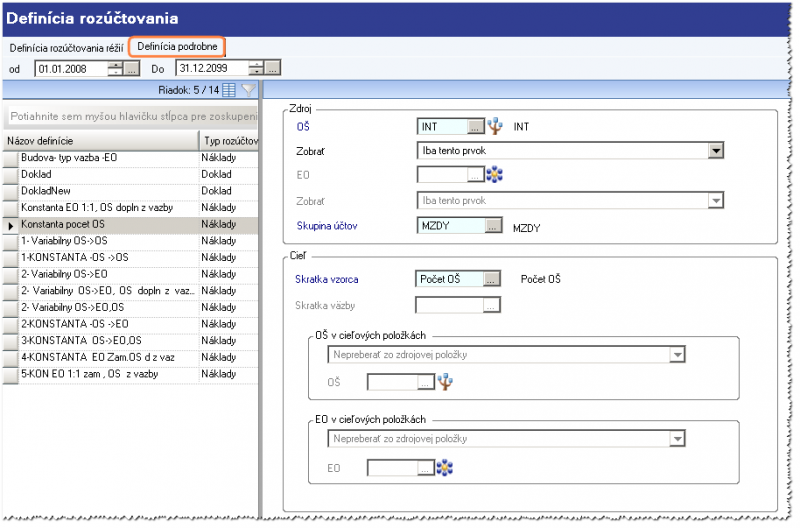800x528 pixels.
Task: Expand the dropdown in EO v cieľových položkách
Action: pyautogui.click(x=677, y=439)
